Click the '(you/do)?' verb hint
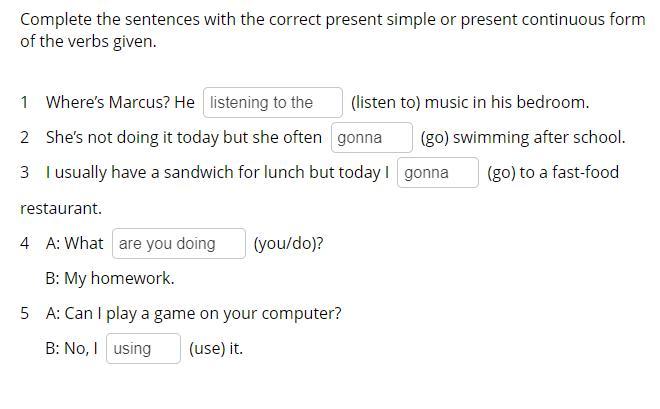 [288, 243]
